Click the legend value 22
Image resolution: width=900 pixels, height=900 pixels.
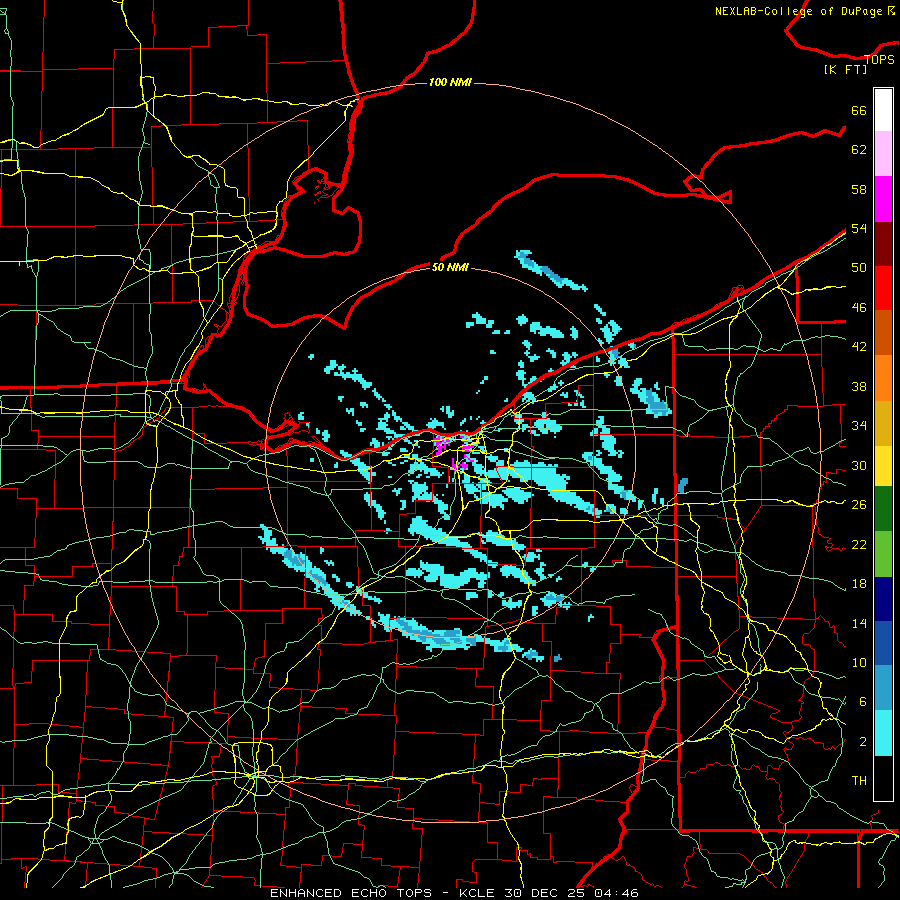point(859,544)
